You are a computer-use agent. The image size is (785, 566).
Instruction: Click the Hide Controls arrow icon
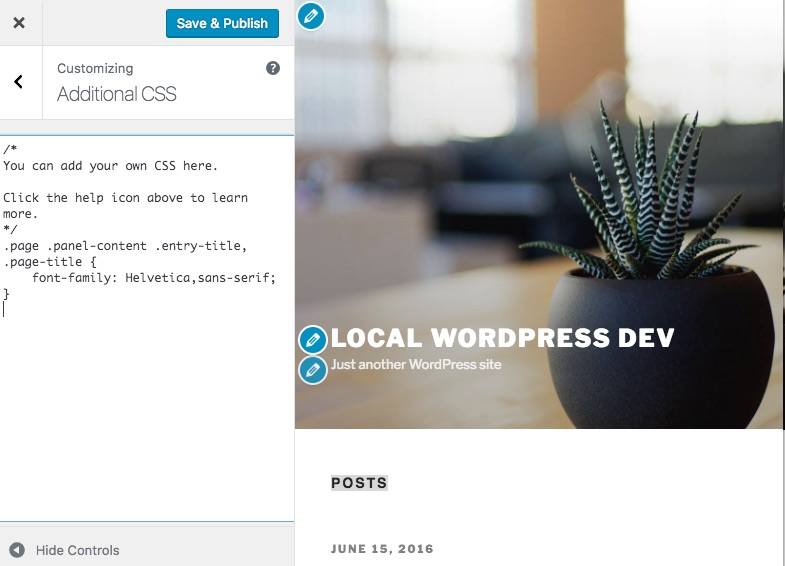[17, 550]
